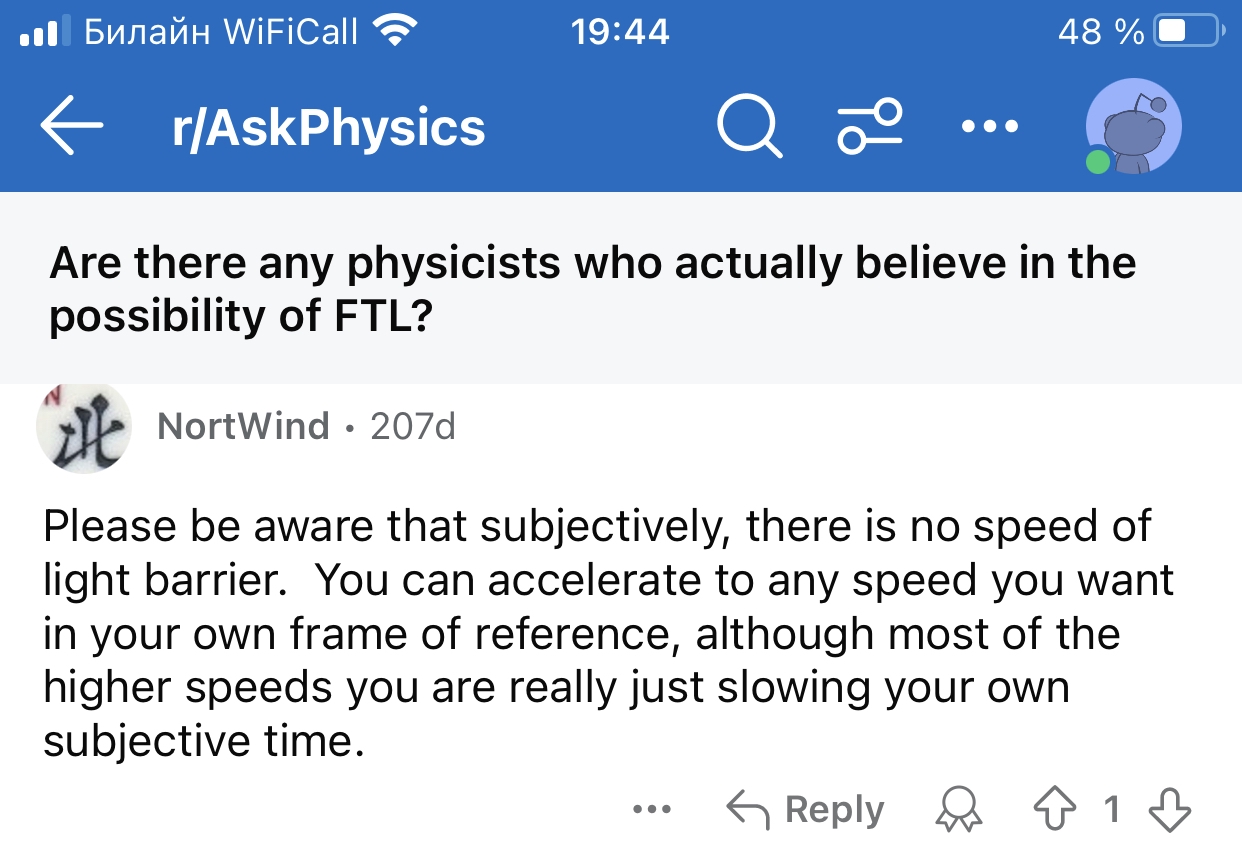Collapse the comment by tapping its text
The height and width of the screenshot is (843, 1242).
tap(609, 633)
